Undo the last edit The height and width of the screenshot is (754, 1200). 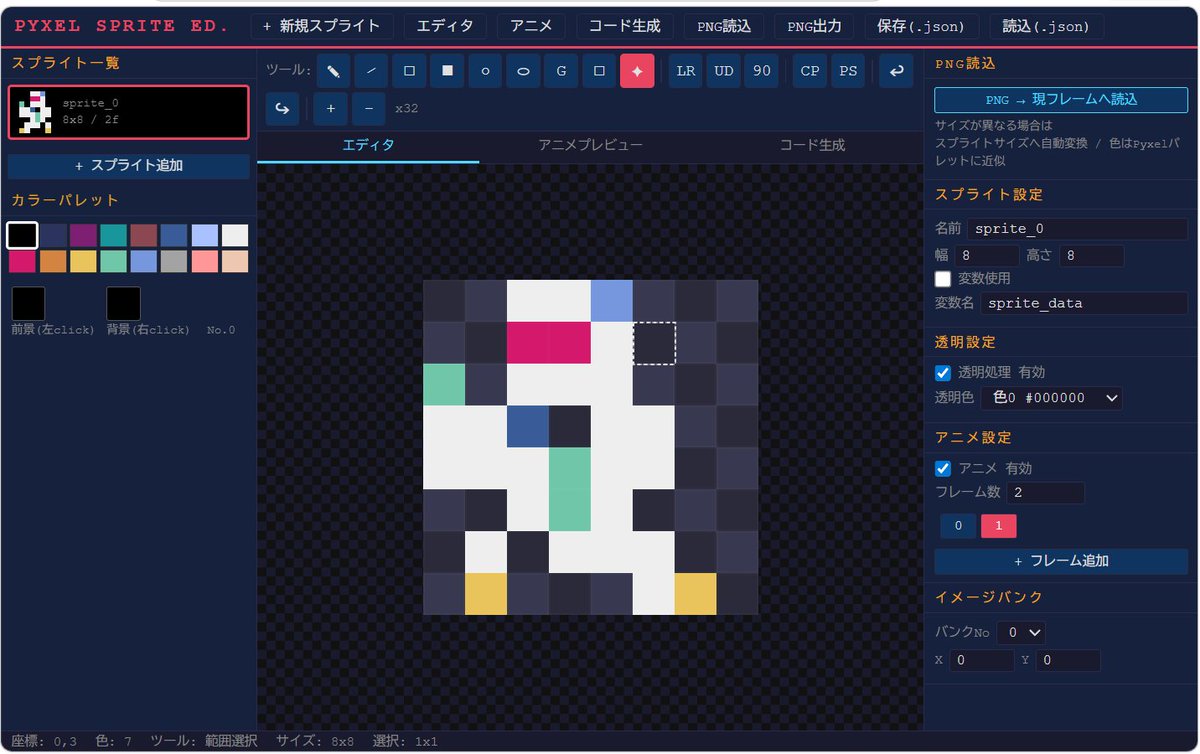[x=895, y=71]
